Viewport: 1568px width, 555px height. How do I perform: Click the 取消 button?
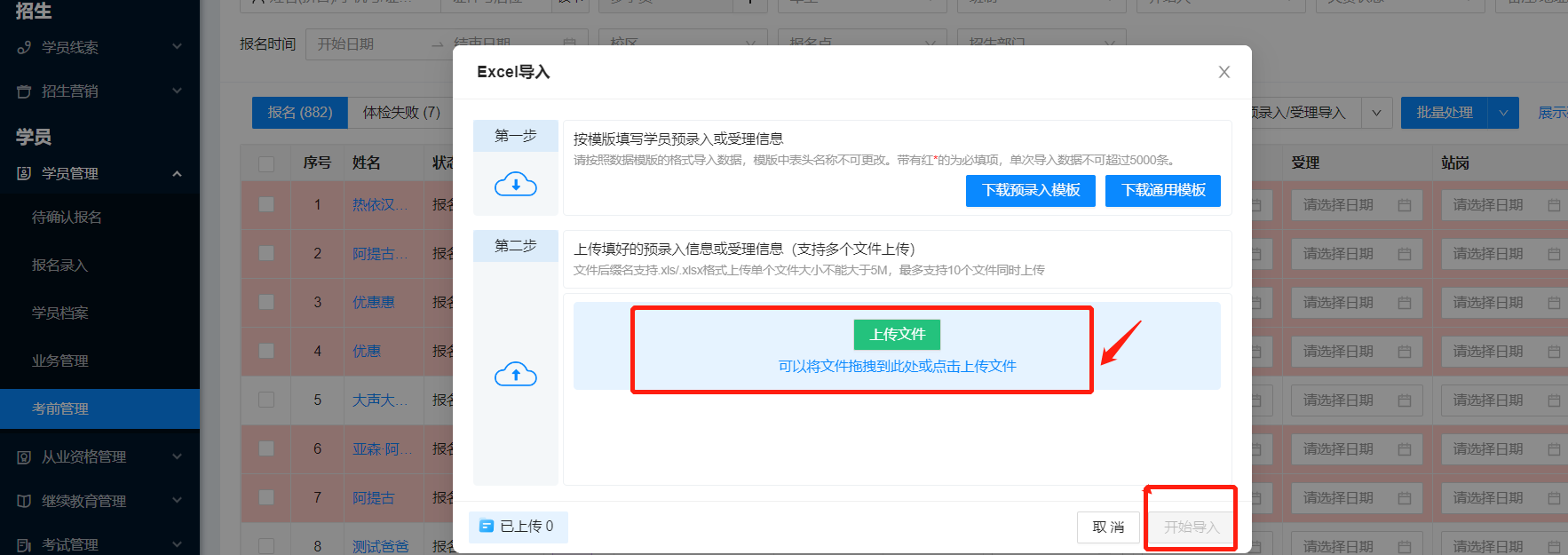pos(1108,527)
